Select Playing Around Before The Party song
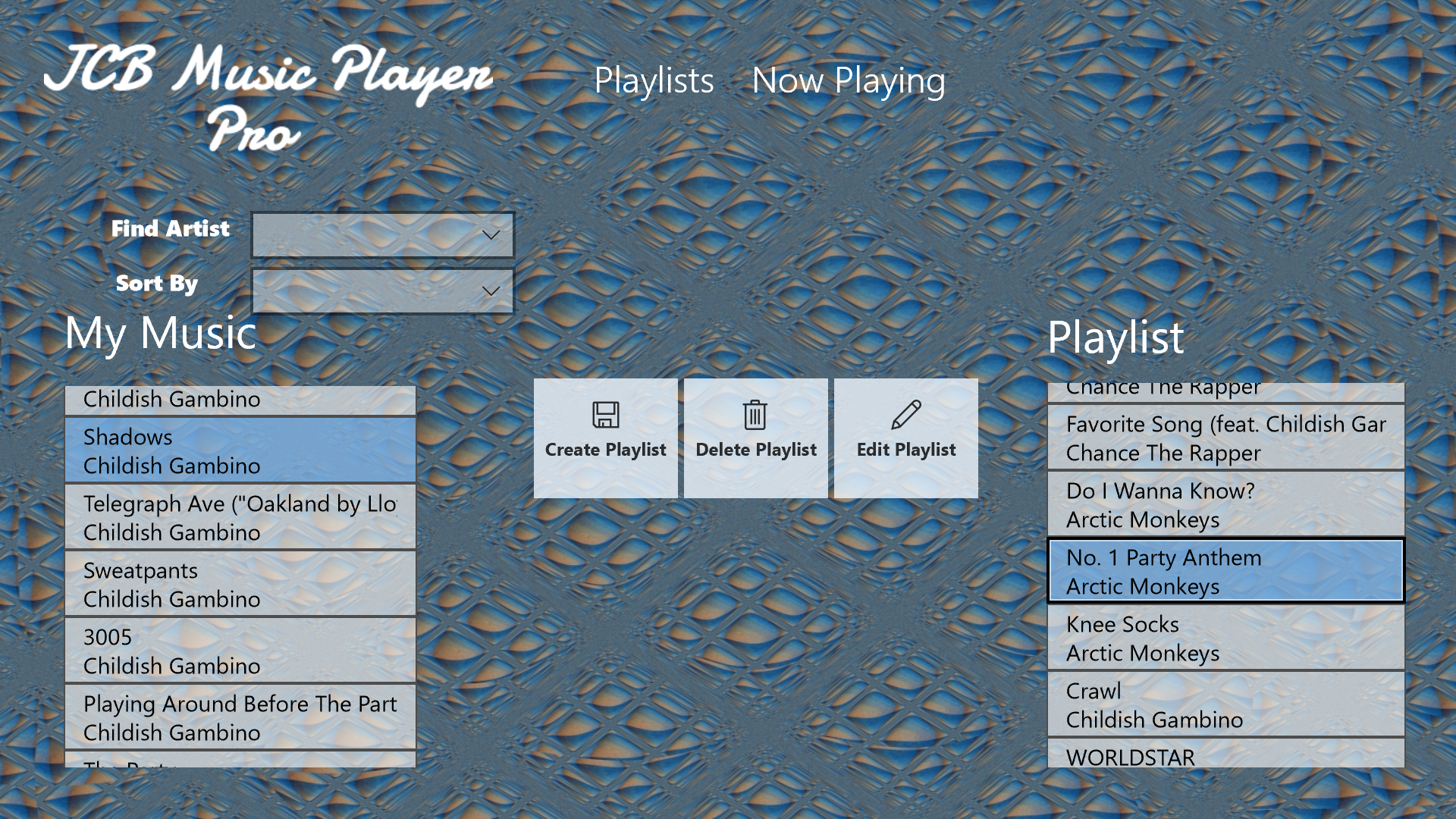 (240, 717)
